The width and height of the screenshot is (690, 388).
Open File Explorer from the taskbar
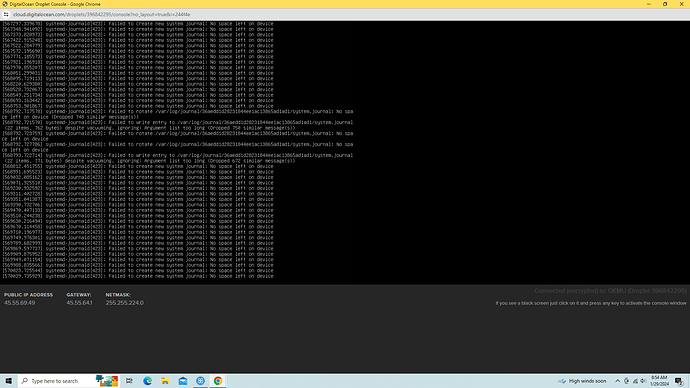coord(165,381)
